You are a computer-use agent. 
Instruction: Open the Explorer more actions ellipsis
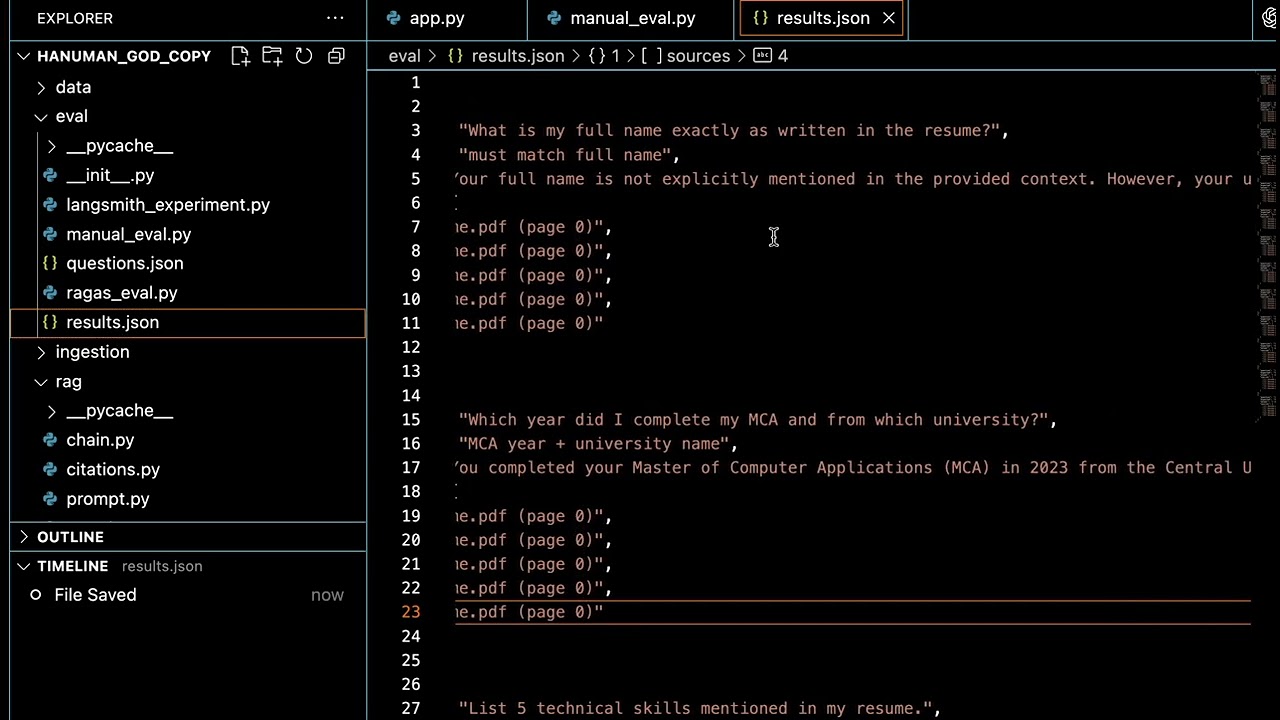pyautogui.click(x=335, y=18)
